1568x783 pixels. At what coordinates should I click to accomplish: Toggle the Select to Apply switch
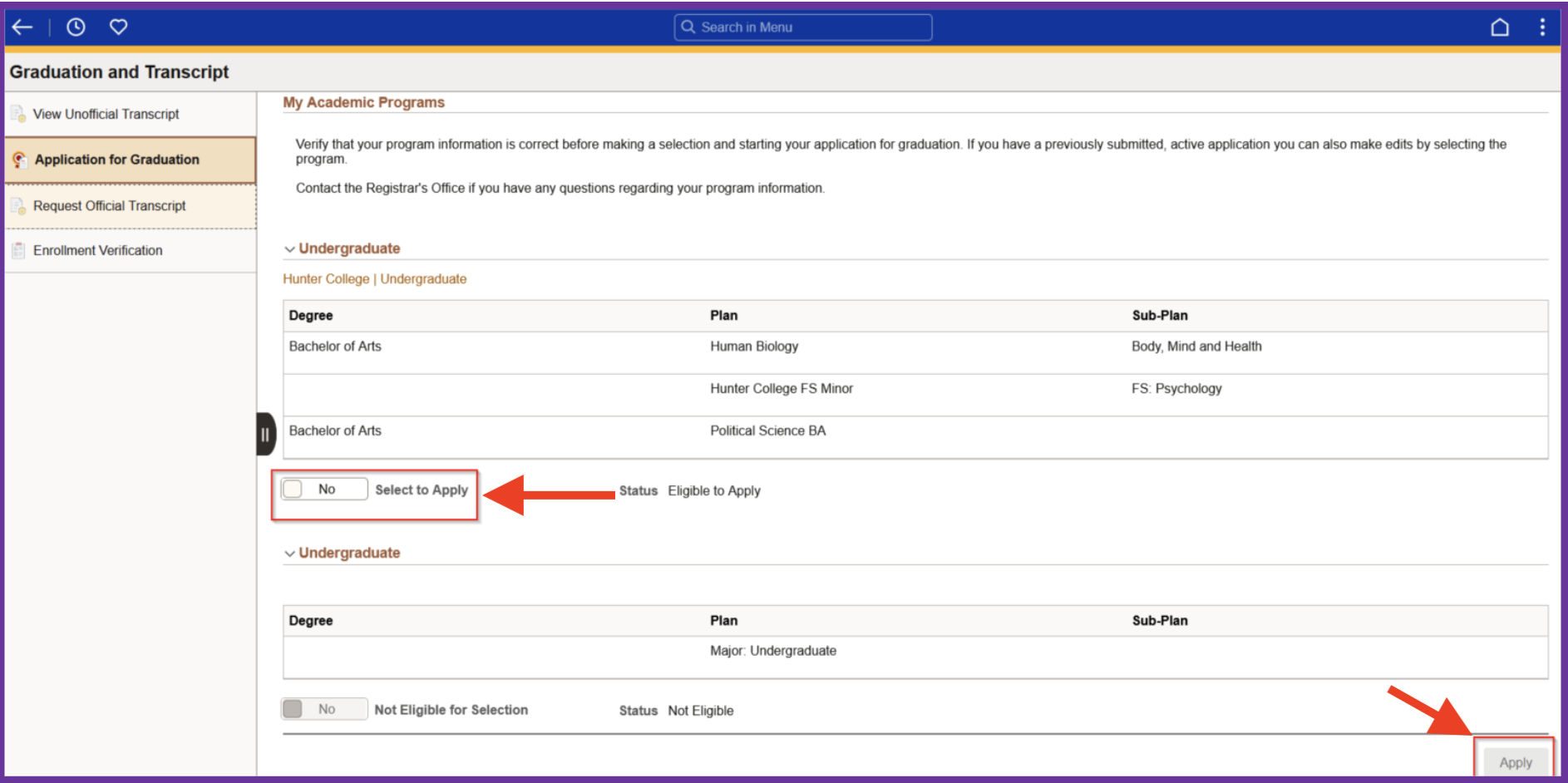tap(323, 490)
